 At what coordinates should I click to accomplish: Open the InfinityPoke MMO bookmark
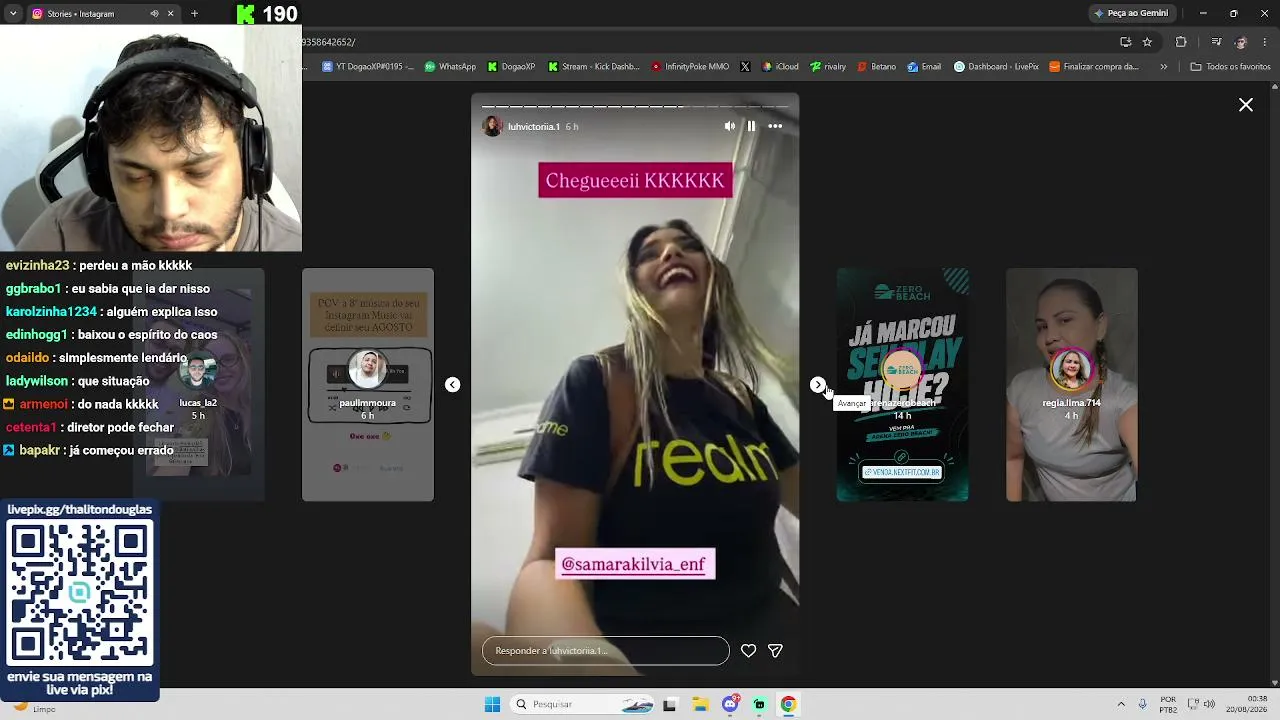click(x=690, y=67)
